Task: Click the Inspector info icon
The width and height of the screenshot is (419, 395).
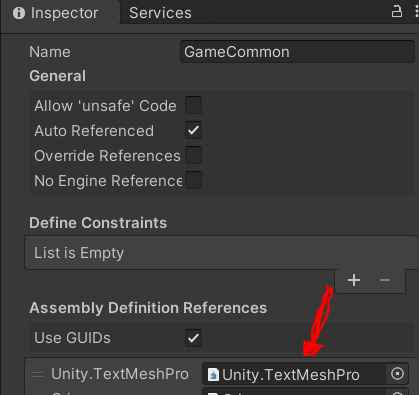Action: [19, 13]
